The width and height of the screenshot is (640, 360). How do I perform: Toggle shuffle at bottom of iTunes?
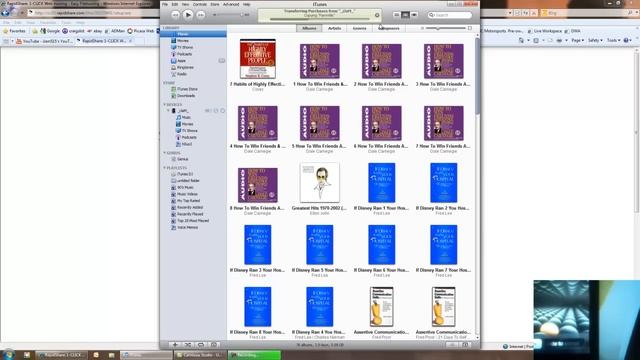188,345
